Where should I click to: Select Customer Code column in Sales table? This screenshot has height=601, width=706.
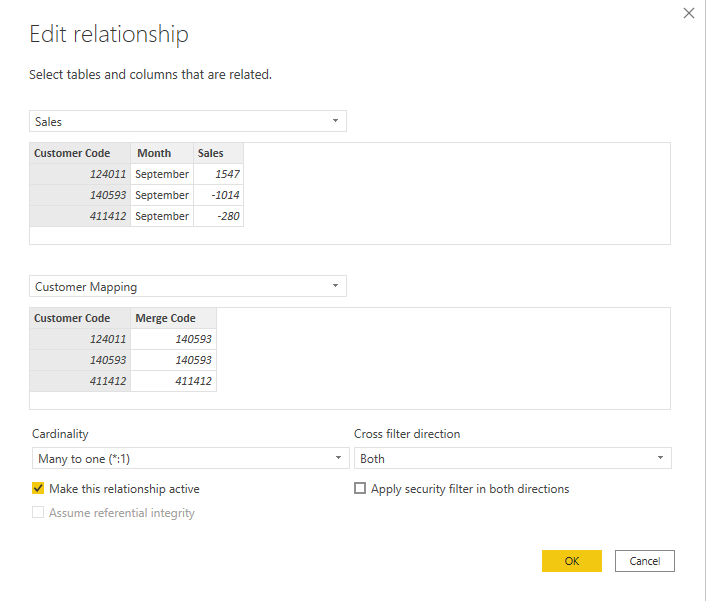(x=80, y=153)
